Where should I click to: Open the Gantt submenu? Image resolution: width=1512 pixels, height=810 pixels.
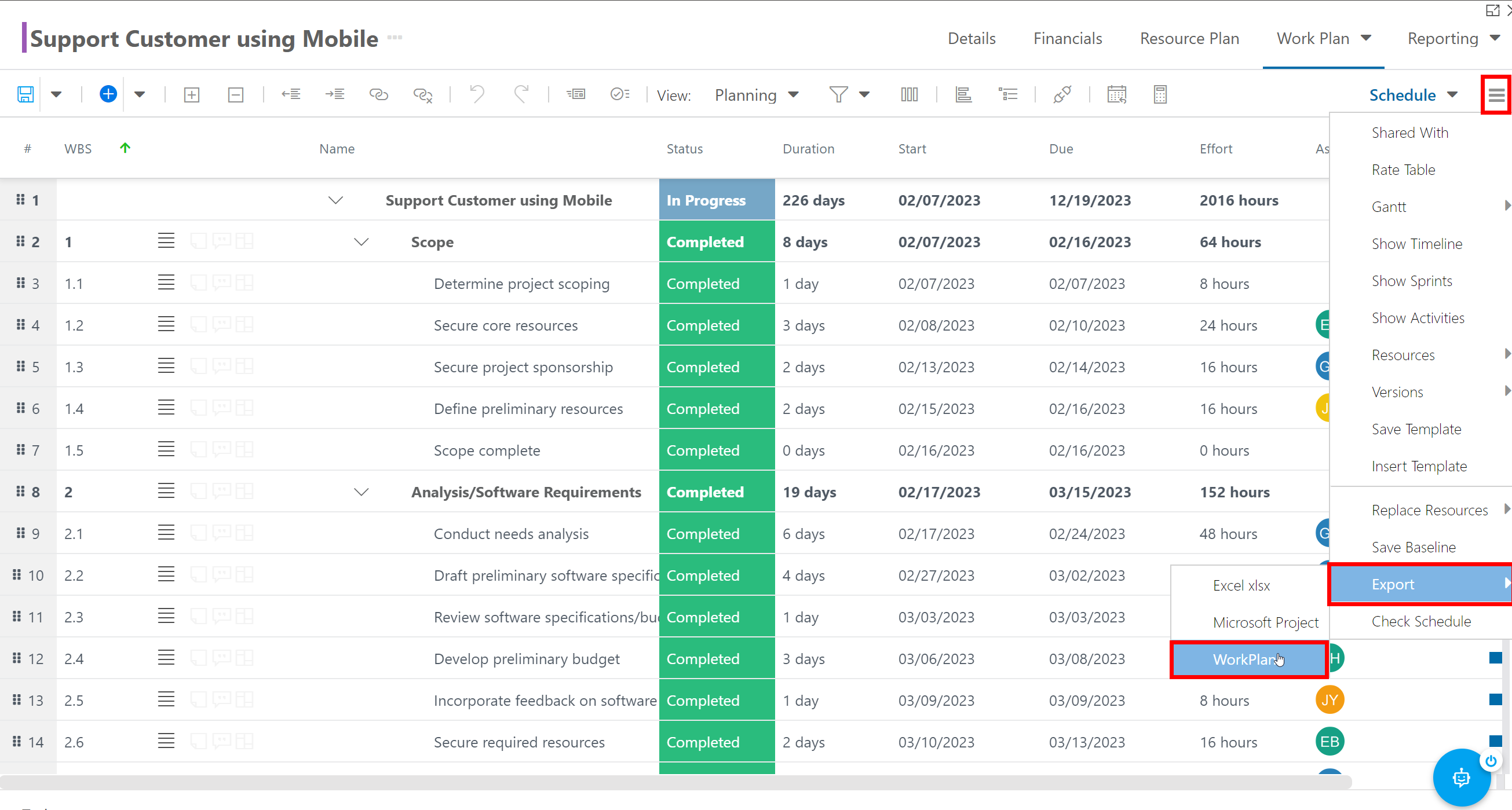pyautogui.click(x=1420, y=207)
